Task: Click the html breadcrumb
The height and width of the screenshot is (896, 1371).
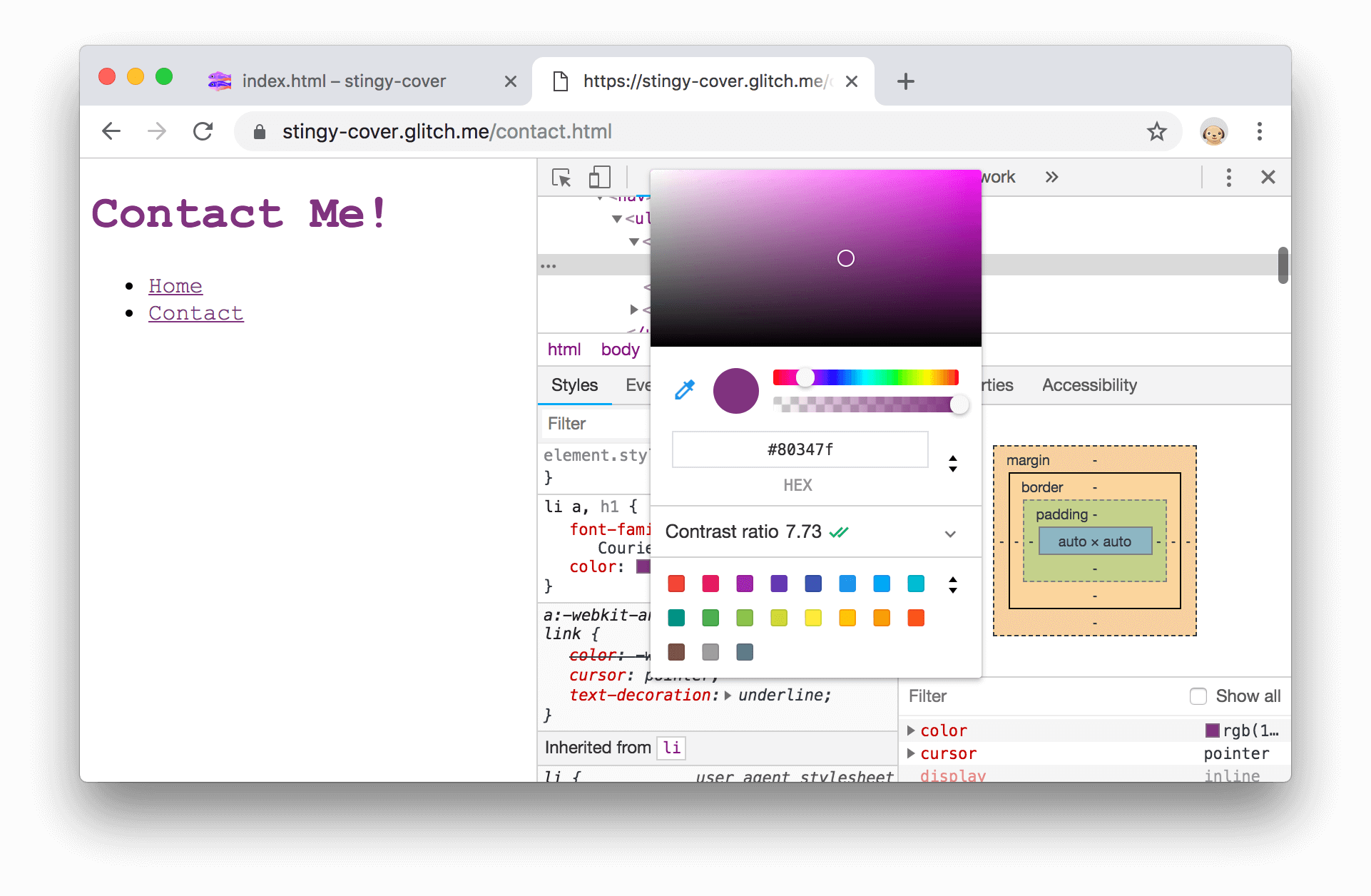Action: pos(564,350)
